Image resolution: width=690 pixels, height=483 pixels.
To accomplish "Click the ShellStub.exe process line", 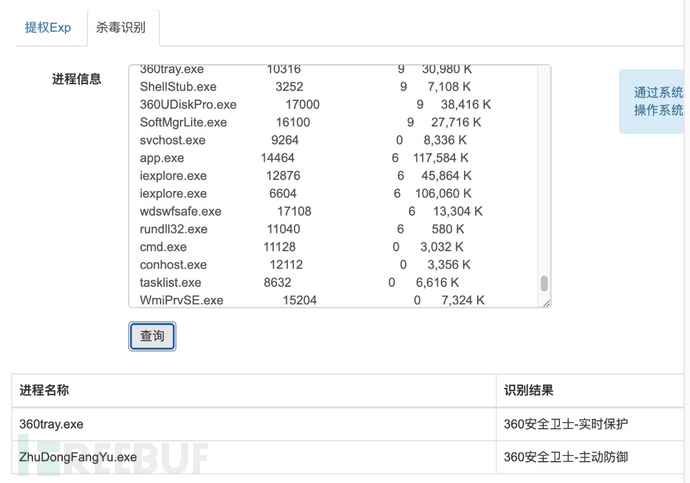I will (305, 87).
